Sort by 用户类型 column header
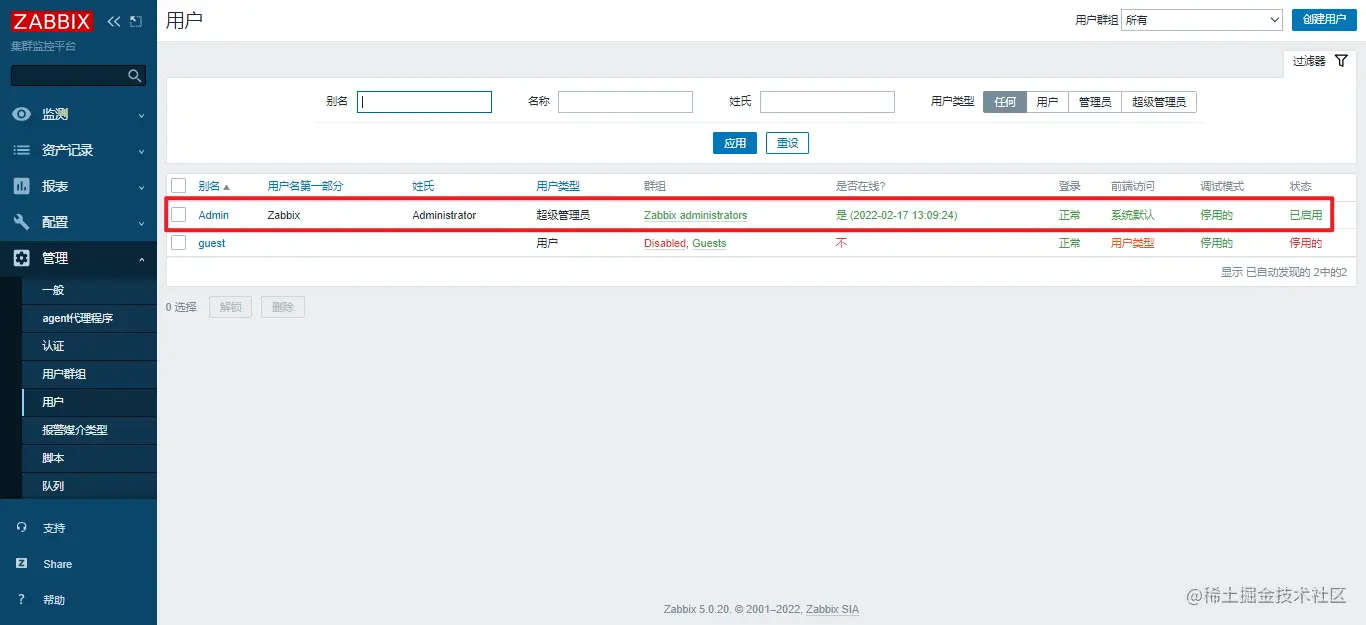The image size is (1366, 625). click(x=558, y=186)
